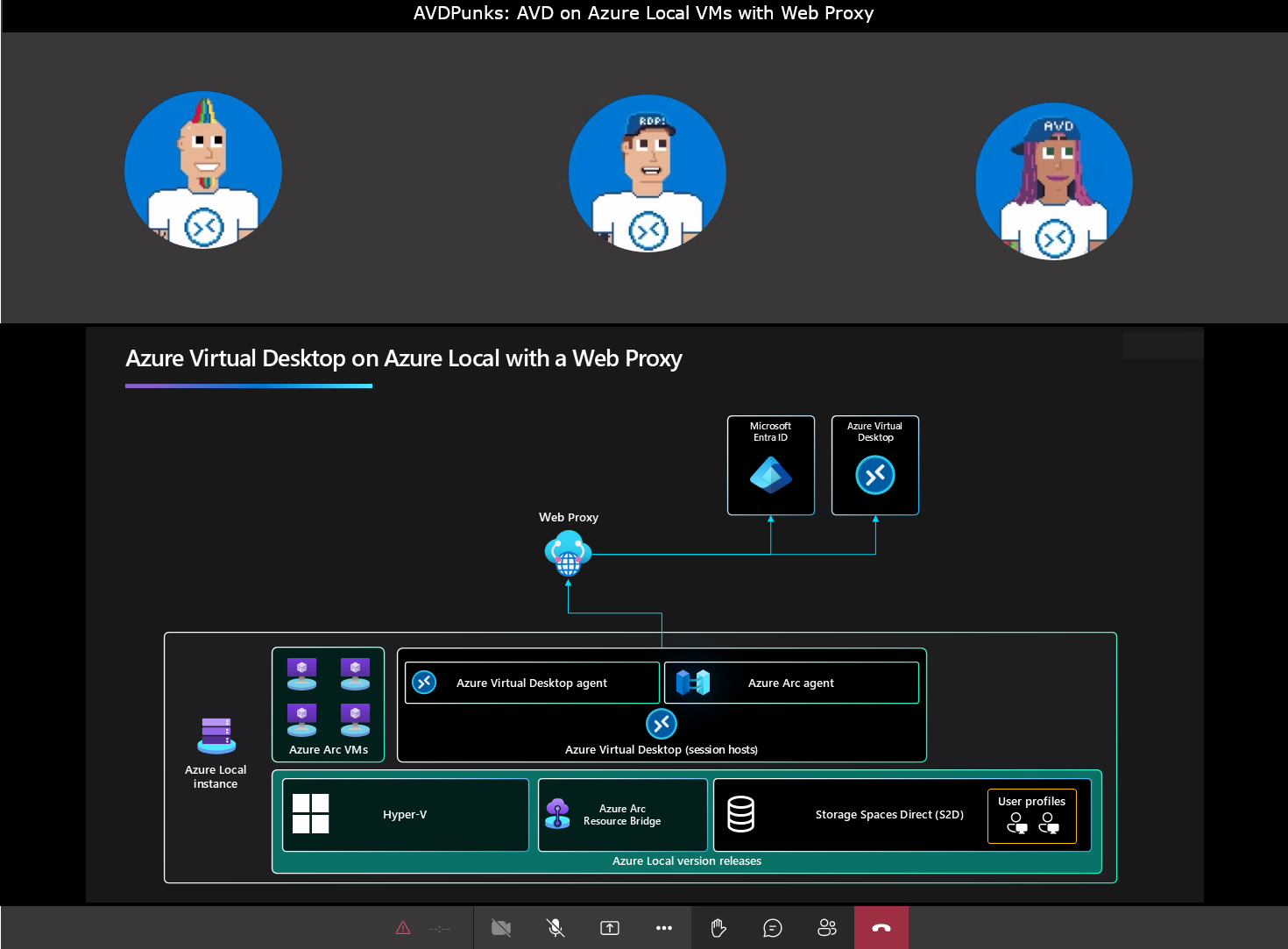Raise your hand in the meeting
Image resolution: width=1288 pixels, height=949 pixels.
pyautogui.click(x=718, y=928)
